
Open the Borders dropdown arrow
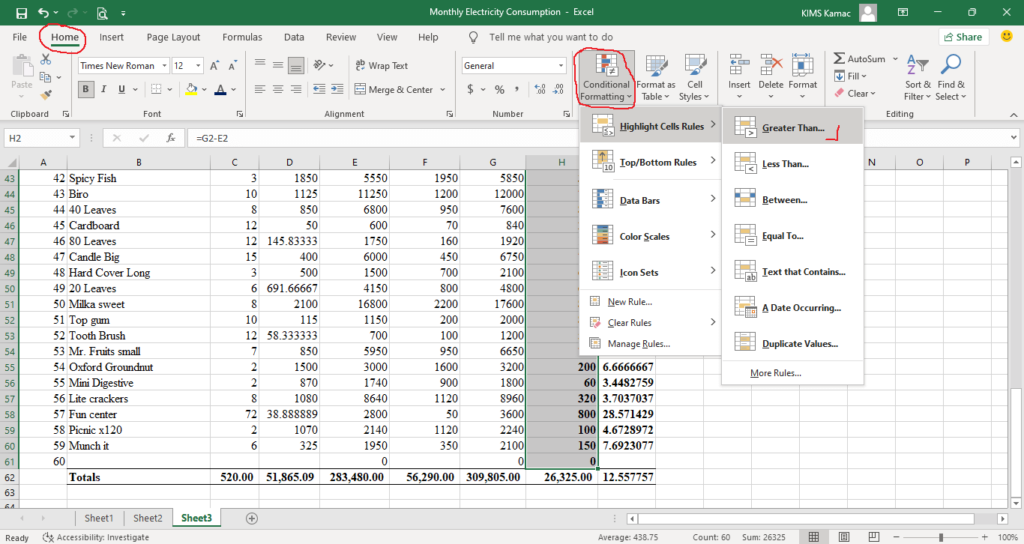170,89
